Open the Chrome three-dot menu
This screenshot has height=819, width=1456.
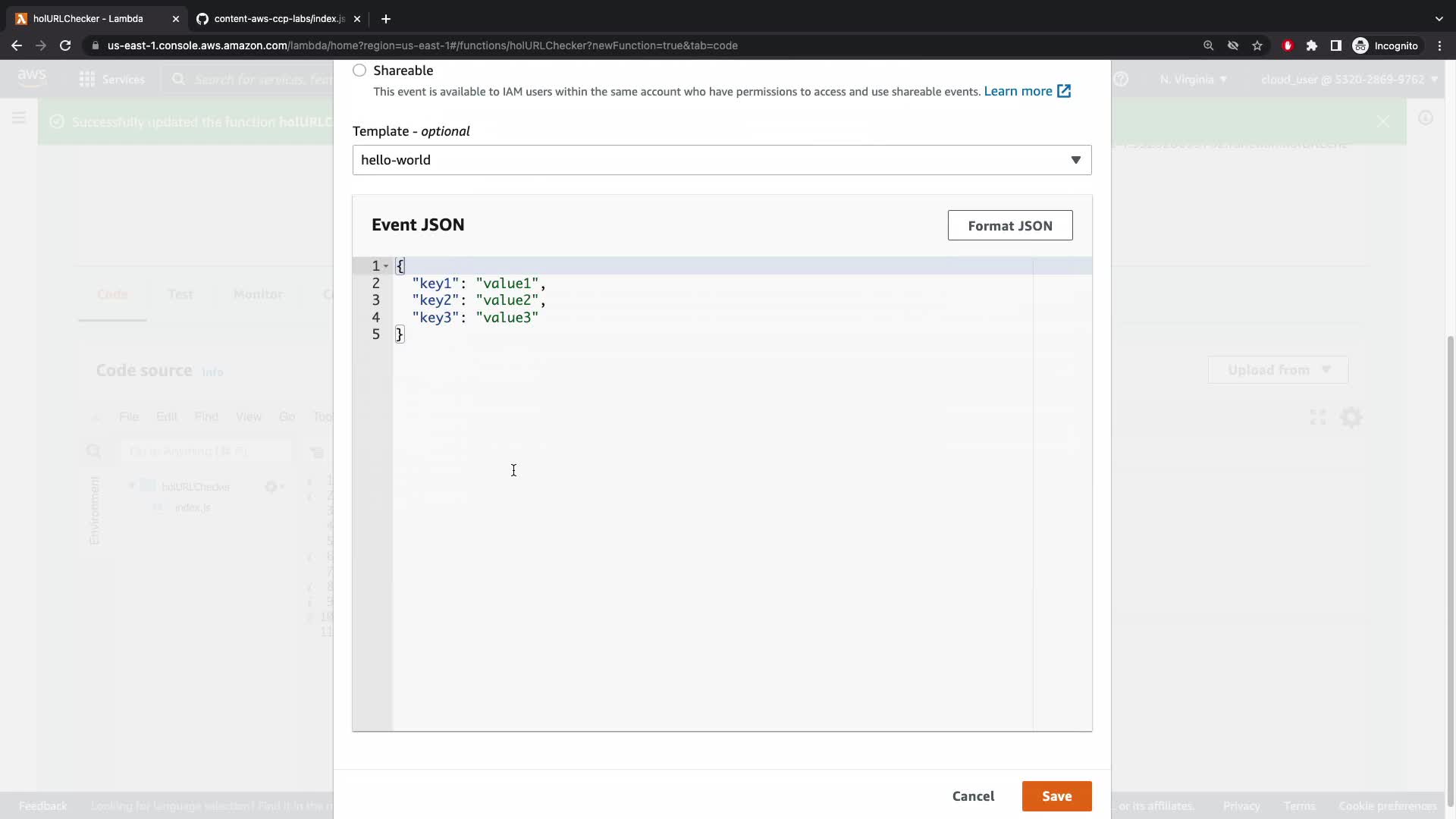1439,45
